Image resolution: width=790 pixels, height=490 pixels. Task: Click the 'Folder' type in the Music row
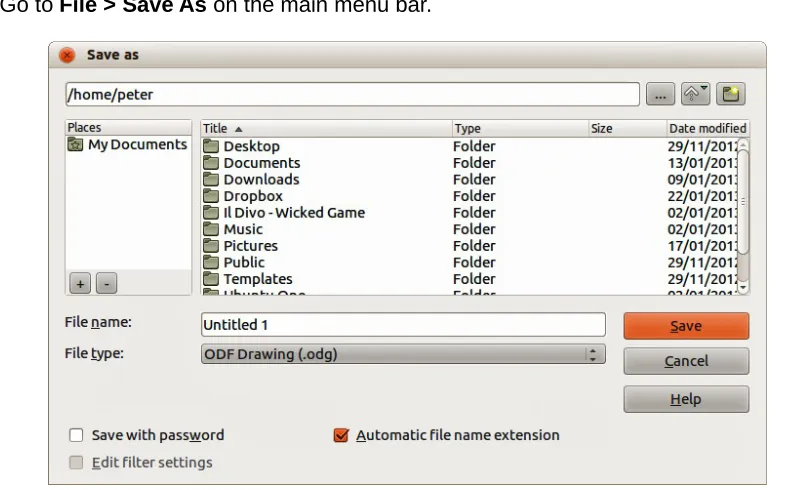coord(474,229)
